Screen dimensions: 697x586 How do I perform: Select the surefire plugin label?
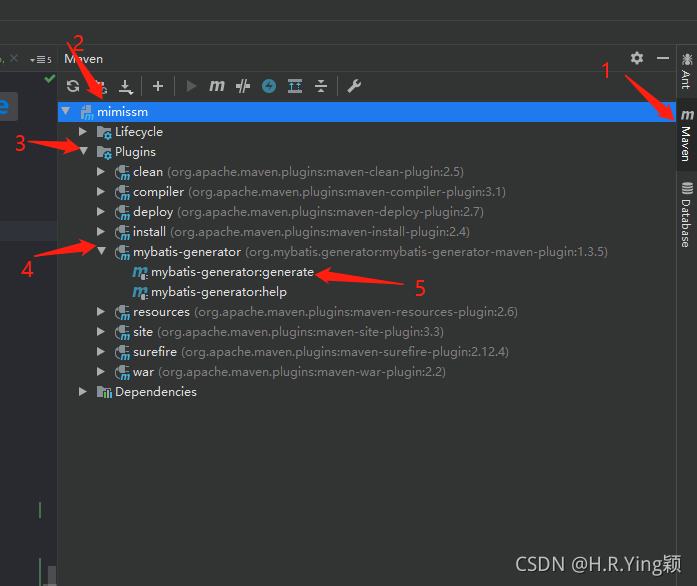point(155,352)
